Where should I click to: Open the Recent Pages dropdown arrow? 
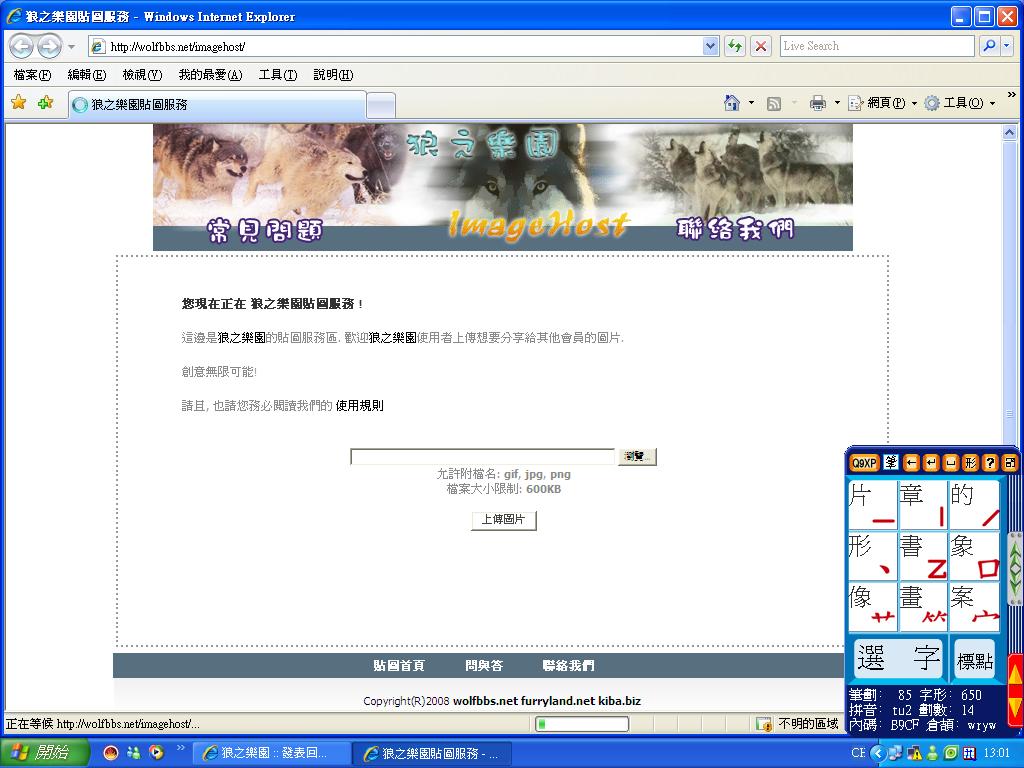[71, 46]
